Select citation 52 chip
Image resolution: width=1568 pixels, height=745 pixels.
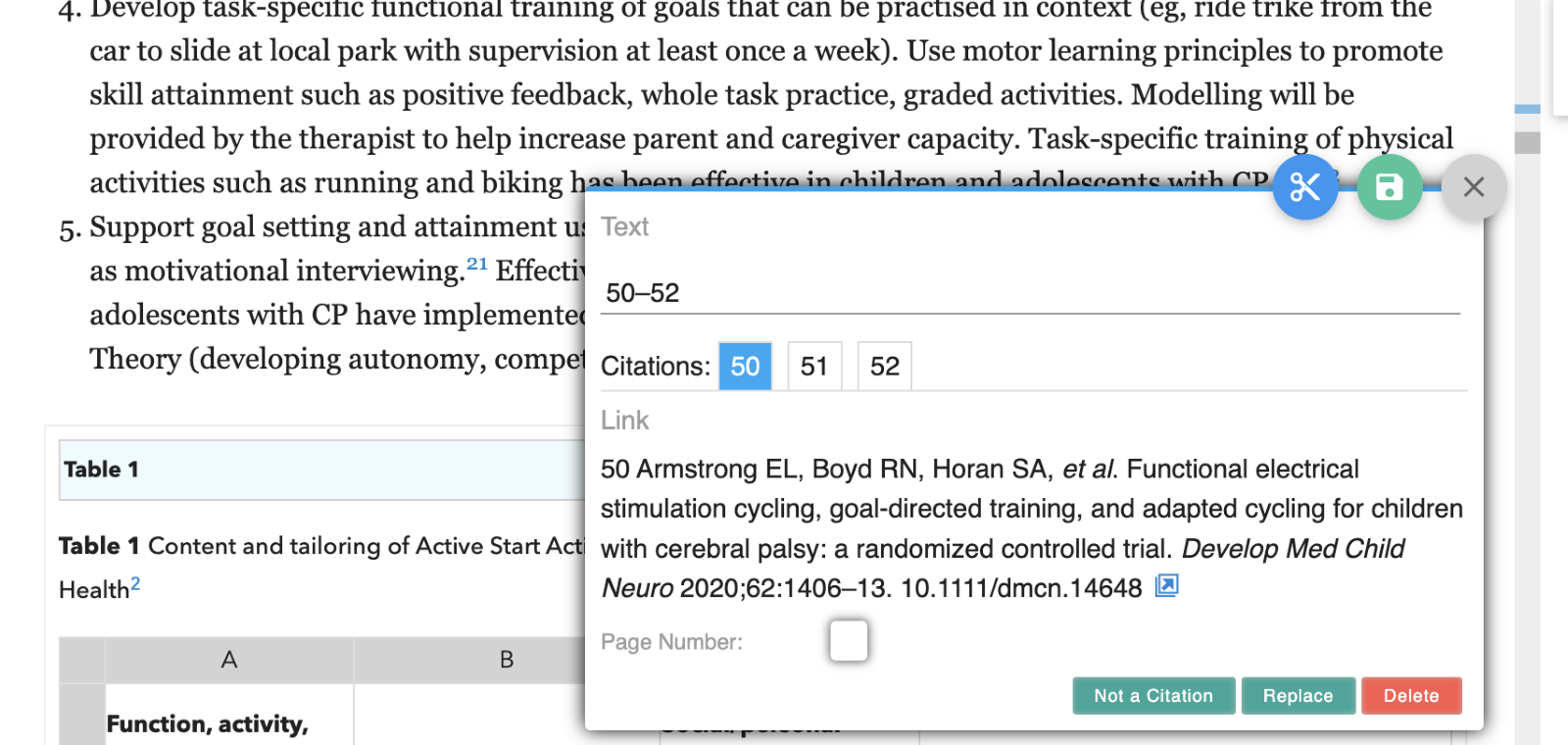885,367
